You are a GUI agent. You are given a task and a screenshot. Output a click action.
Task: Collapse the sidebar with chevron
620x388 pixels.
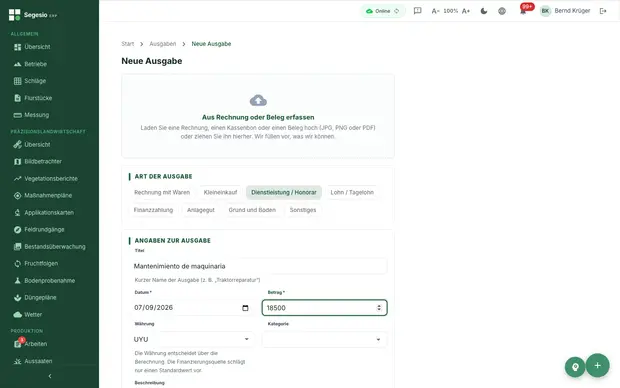click(x=49, y=376)
